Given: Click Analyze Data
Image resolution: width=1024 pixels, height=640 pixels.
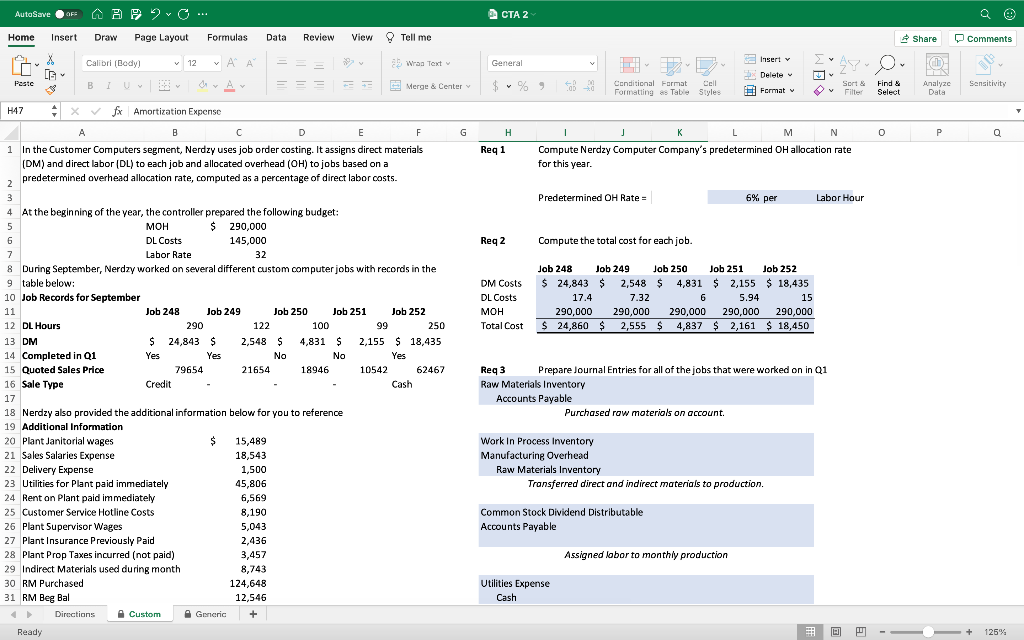Looking at the screenshot, I should [936, 76].
